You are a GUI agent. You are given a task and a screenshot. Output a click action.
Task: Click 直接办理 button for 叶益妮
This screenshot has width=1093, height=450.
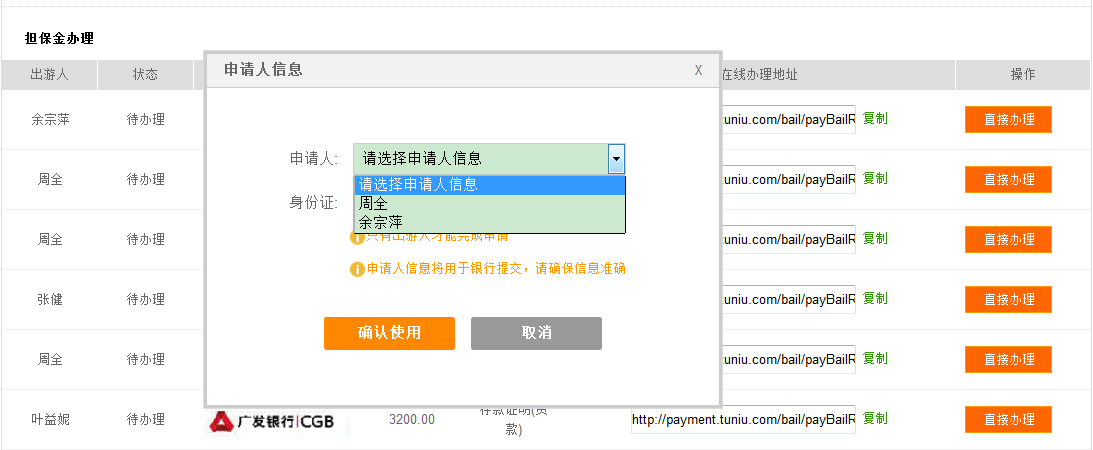1008,420
